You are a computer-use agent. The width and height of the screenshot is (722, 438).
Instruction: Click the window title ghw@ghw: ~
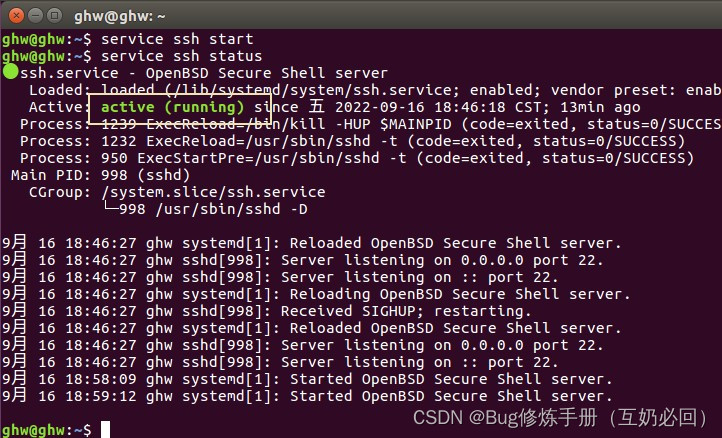[x=120, y=17]
